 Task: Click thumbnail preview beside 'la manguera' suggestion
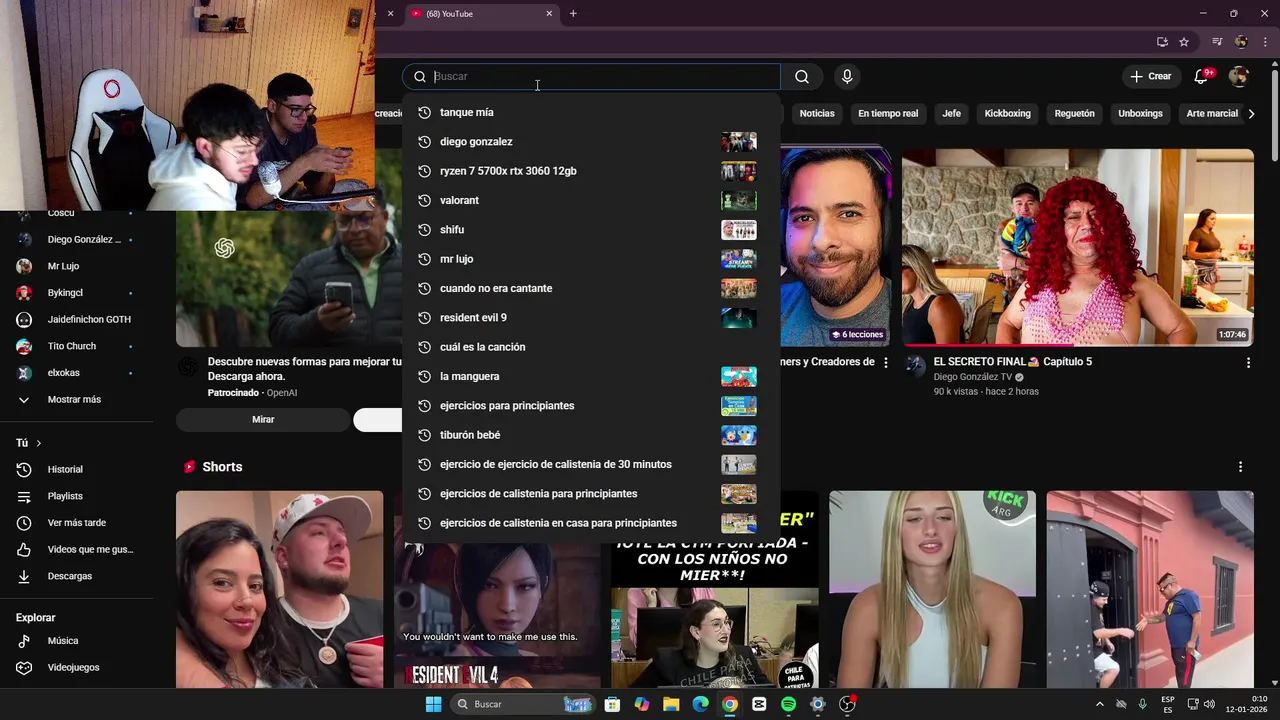tap(739, 376)
